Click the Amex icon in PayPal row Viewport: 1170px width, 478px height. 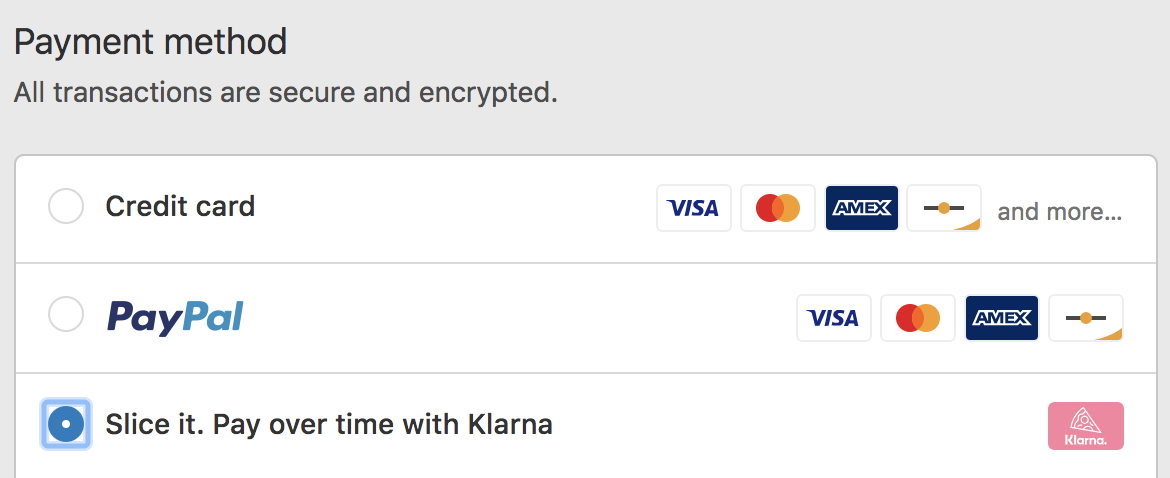1002,318
